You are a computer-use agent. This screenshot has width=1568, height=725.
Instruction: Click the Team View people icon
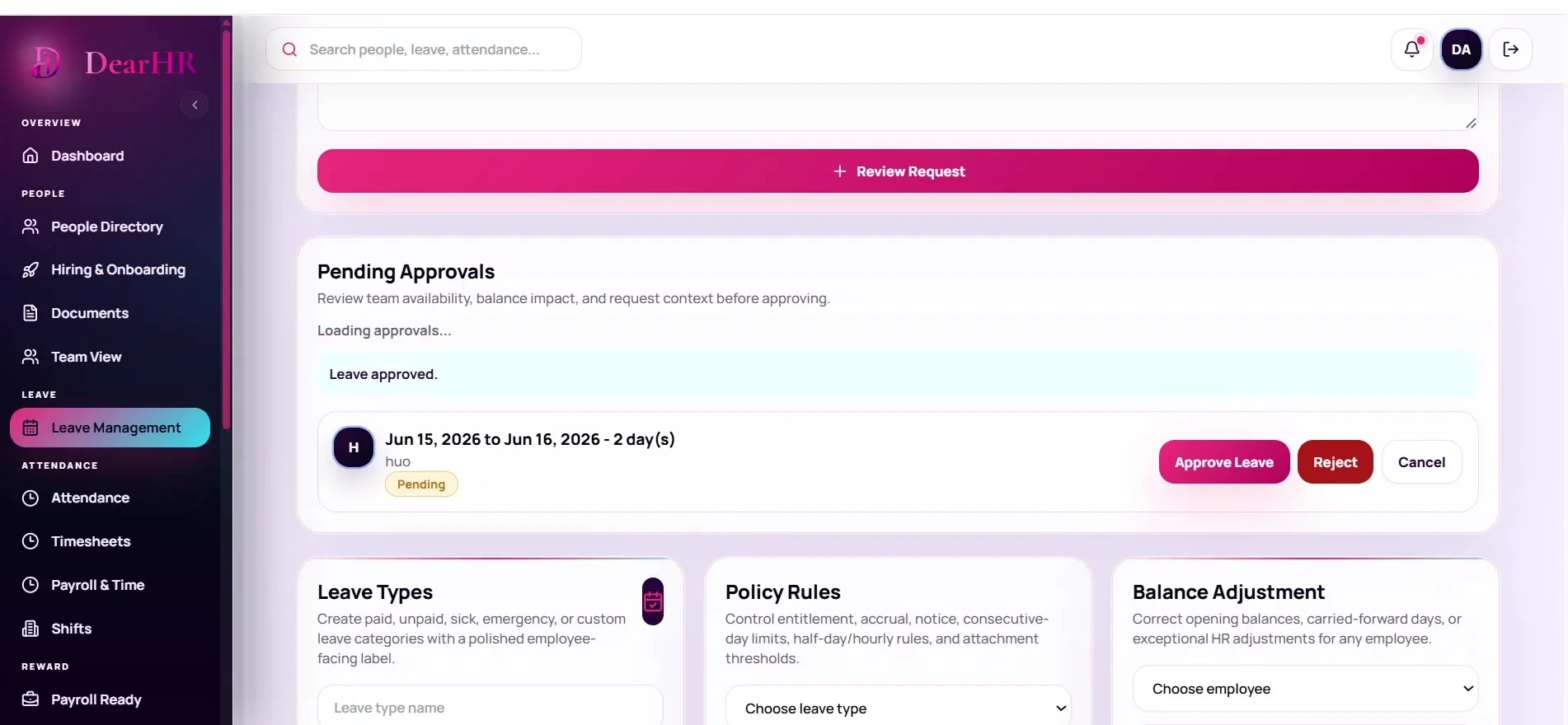click(31, 357)
